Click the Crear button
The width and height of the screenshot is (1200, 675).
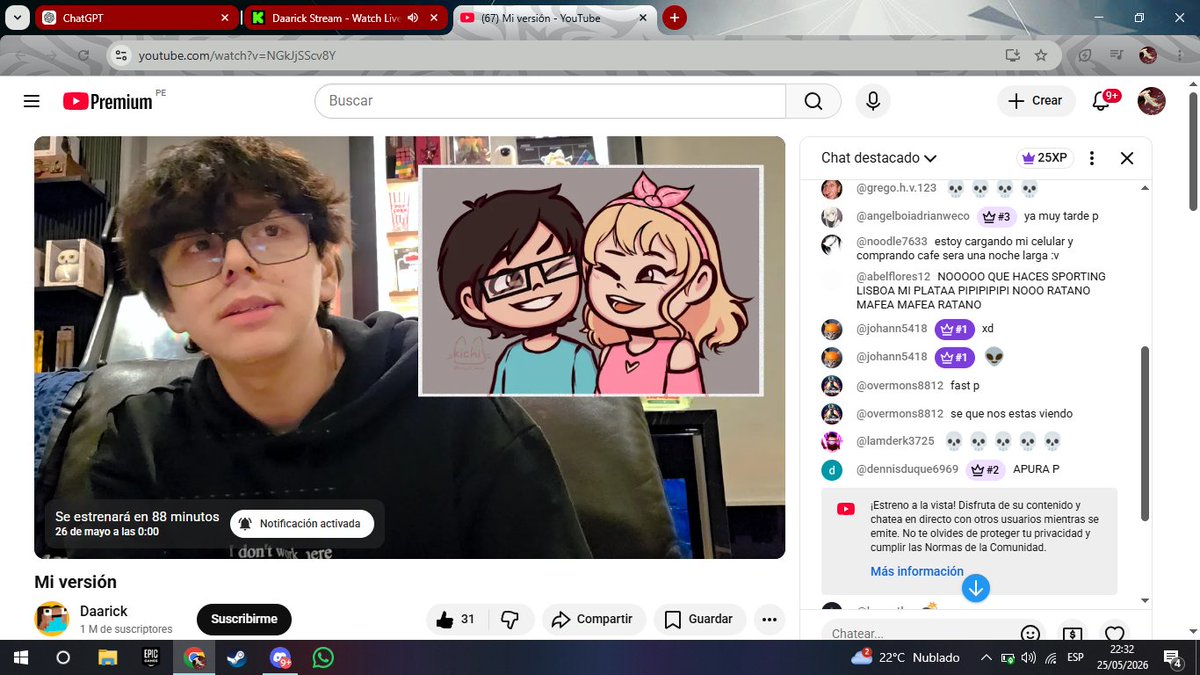tap(1036, 101)
